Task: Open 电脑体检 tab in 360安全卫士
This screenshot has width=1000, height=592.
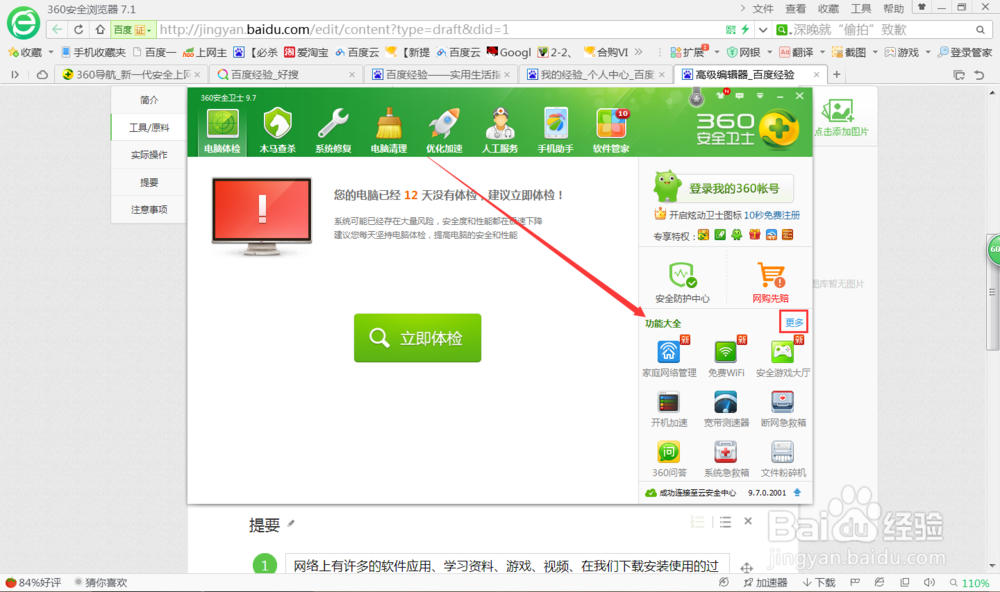Action: pyautogui.click(x=222, y=131)
